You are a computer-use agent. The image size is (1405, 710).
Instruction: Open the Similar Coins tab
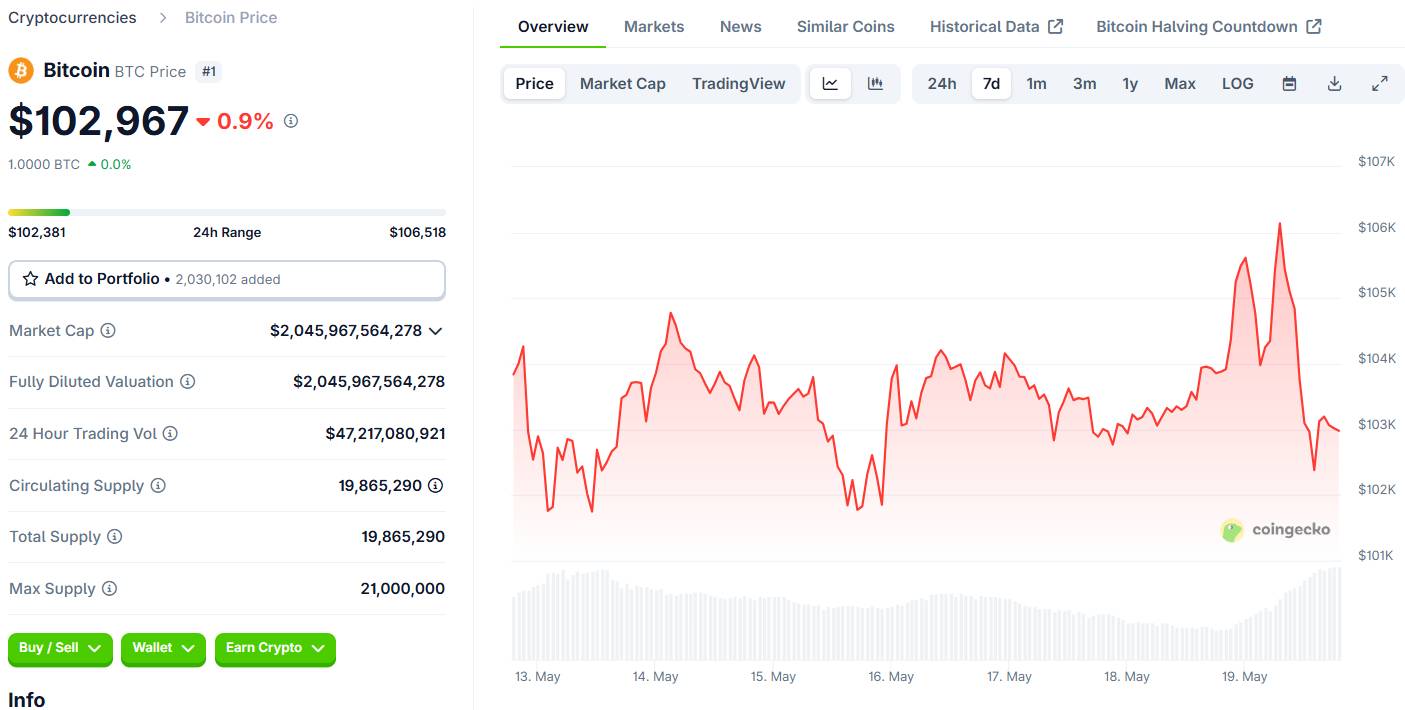[846, 27]
